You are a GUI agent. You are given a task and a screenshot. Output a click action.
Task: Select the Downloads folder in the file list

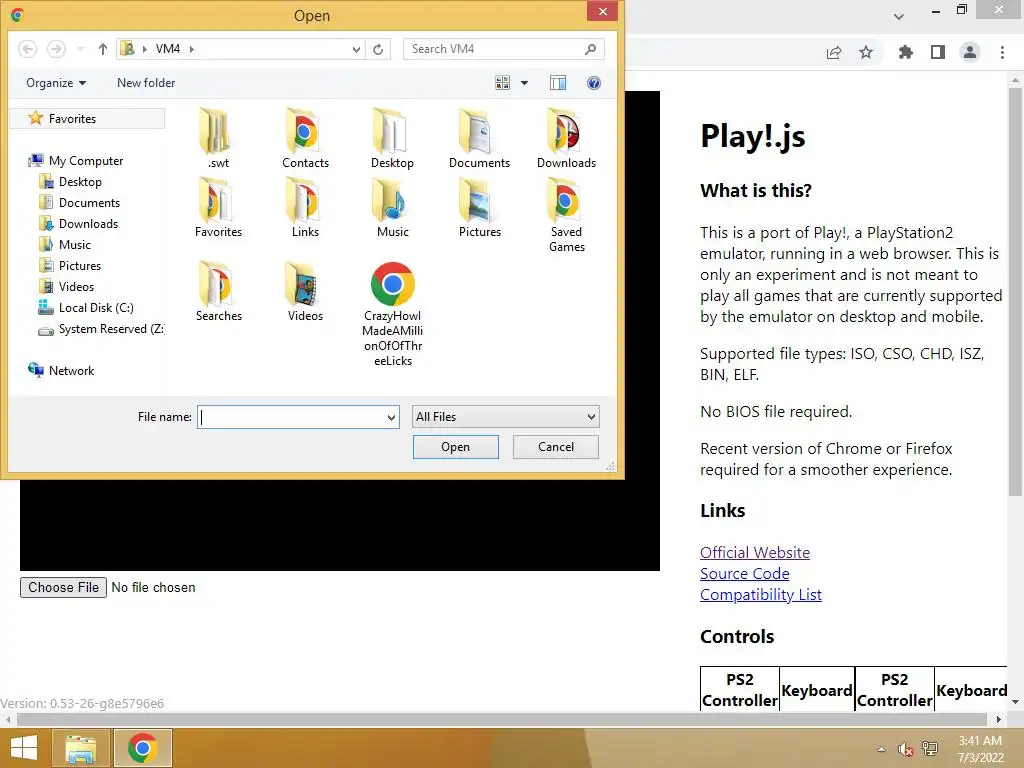point(566,138)
